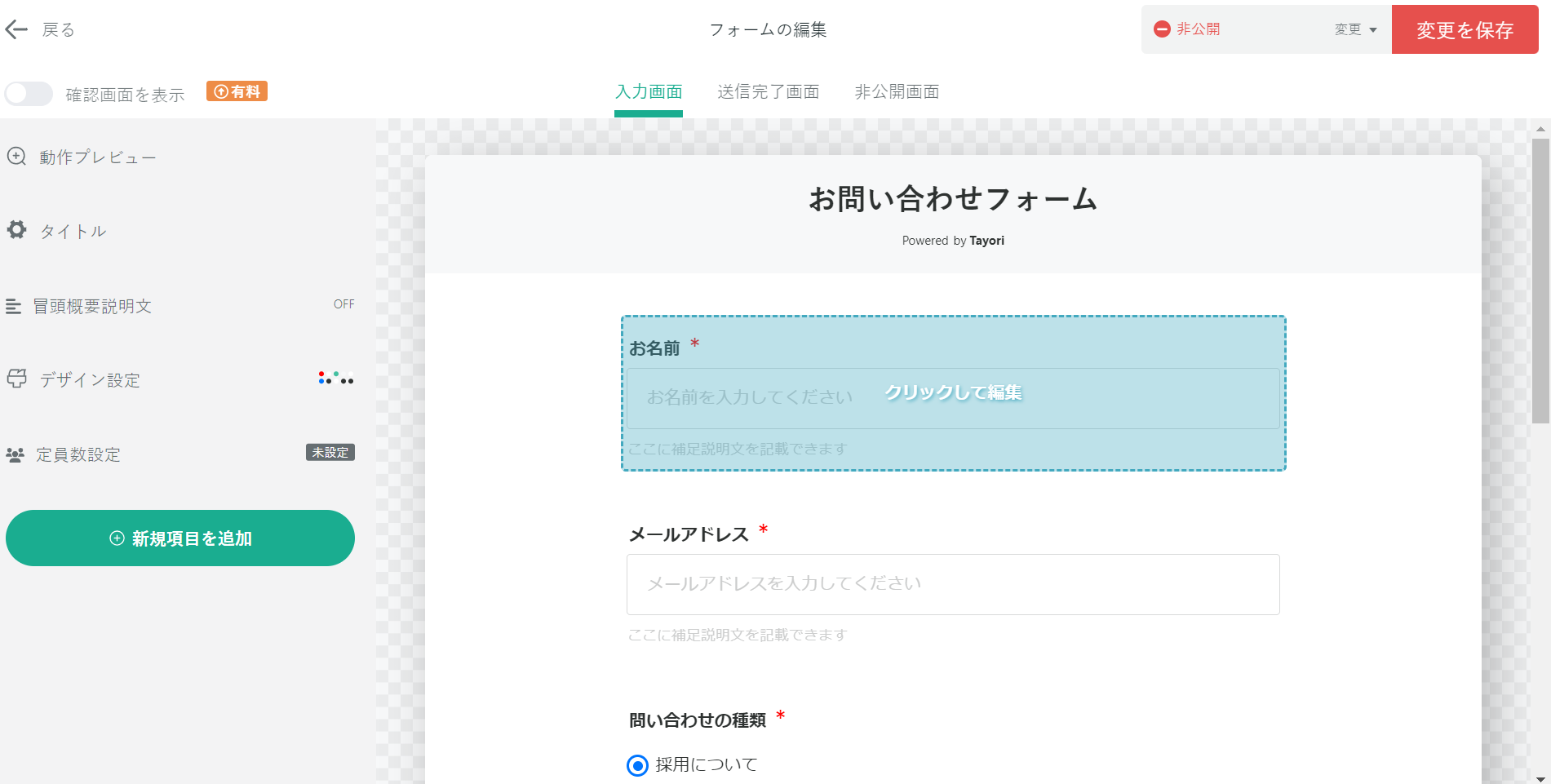The width and height of the screenshot is (1551, 784).
Task: Expand the お名前 field editor via クリックして編集
Action: (953, 392)
